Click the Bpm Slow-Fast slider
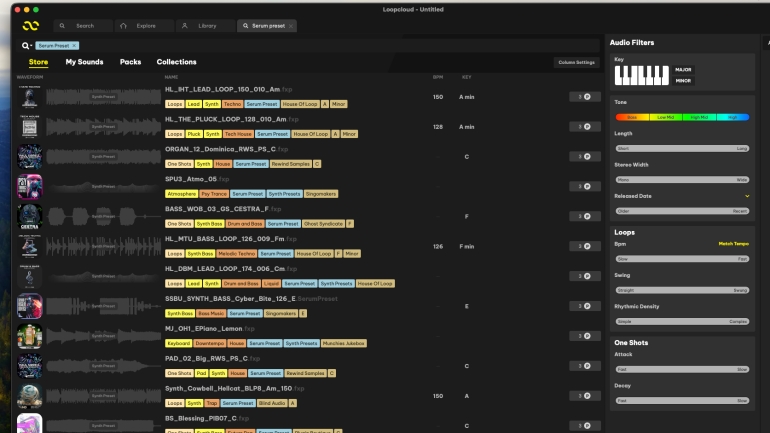 pyautogui.click(x=683, y=259)
